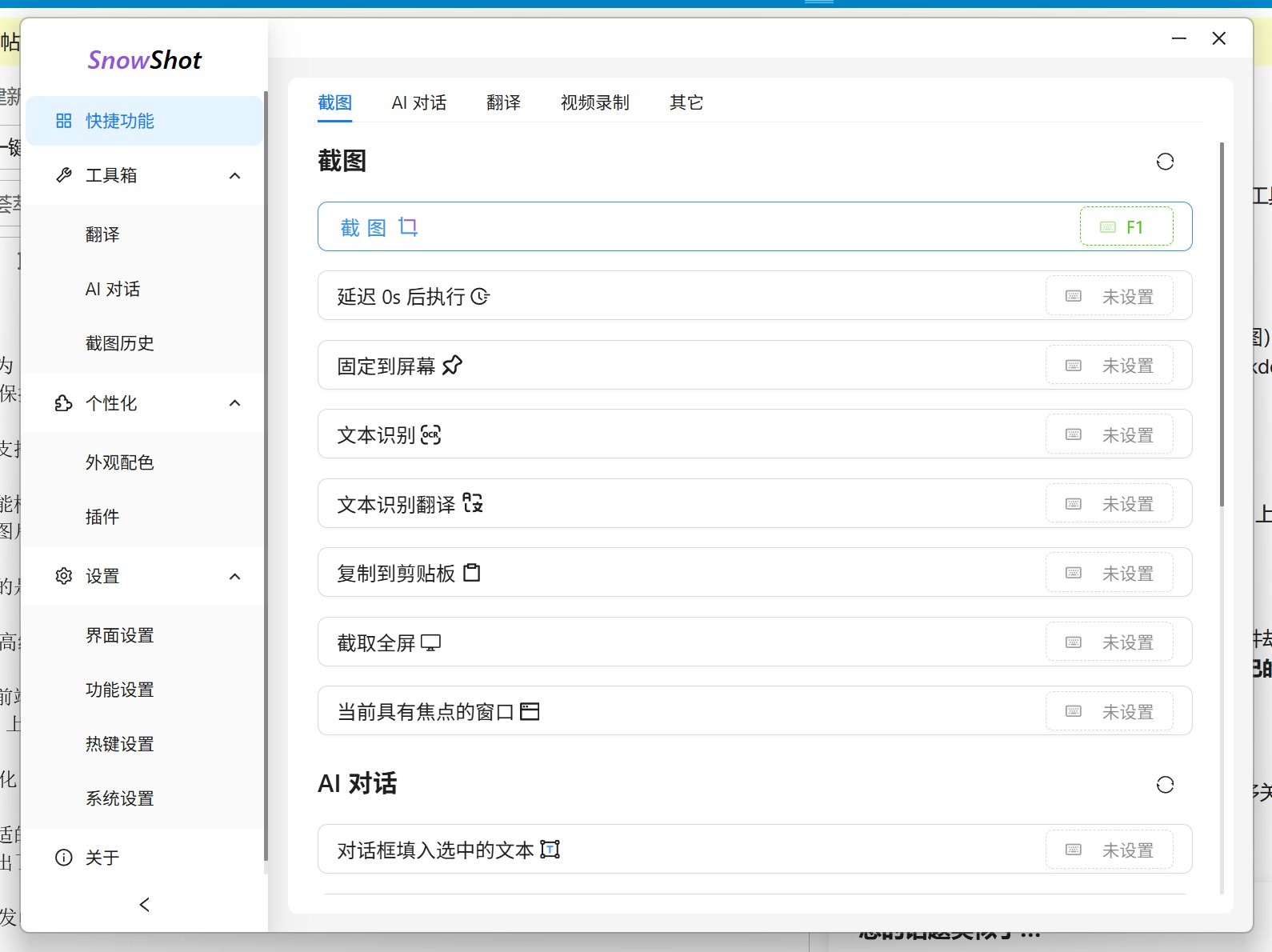Click the F1 hotkey button for 截图
Image resolution: width=1272 pixels, height=952 pixels.
click(1126, 226)
